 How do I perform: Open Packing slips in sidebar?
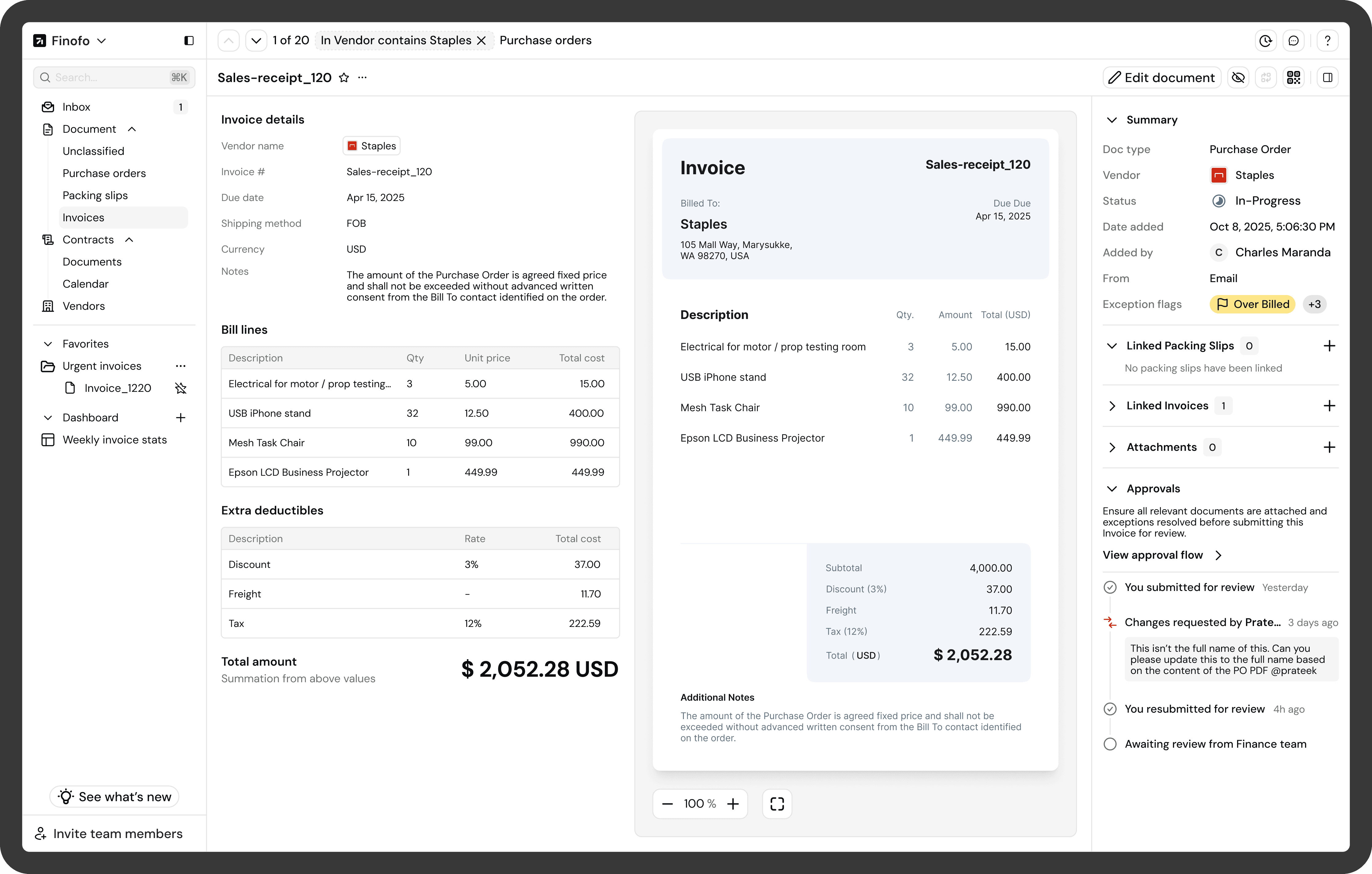95,195
